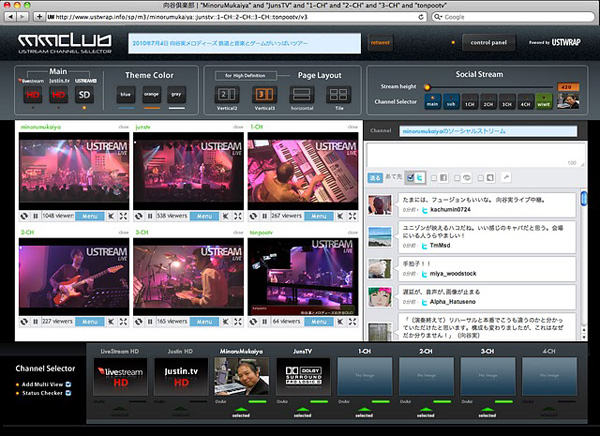Select the main social stream channel tab
Screen dimensions: 600x436
[432, 101]
